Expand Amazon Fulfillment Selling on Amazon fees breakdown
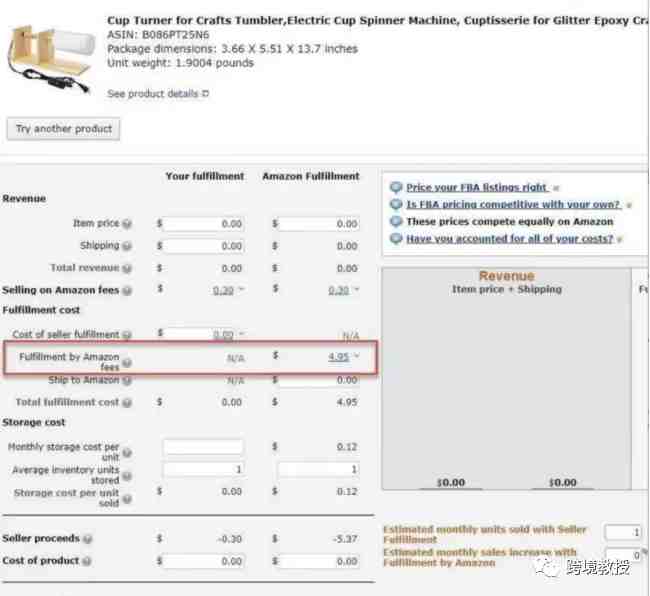The width and height of the screenshot is (650, 596). click(357, 289)
